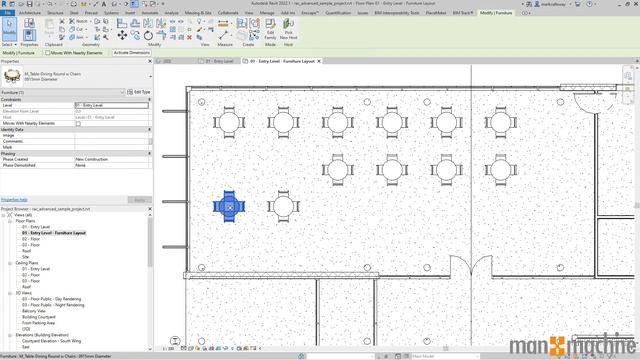Click the signed-in user account name

coord(554,4)
